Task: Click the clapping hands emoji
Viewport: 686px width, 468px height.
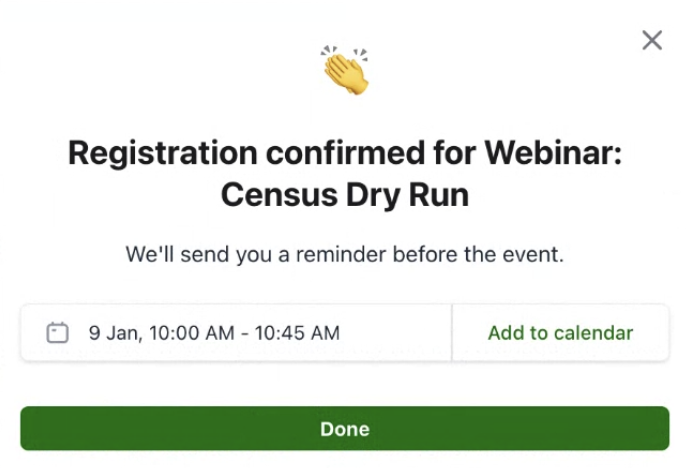Action: click(345, 71)
